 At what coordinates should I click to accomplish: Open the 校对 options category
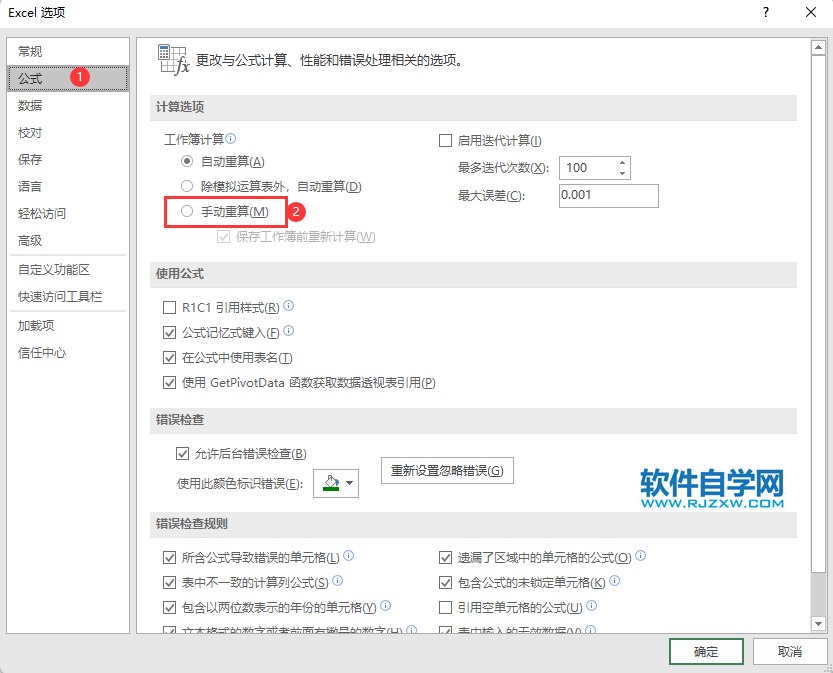(x=68, y=133)
